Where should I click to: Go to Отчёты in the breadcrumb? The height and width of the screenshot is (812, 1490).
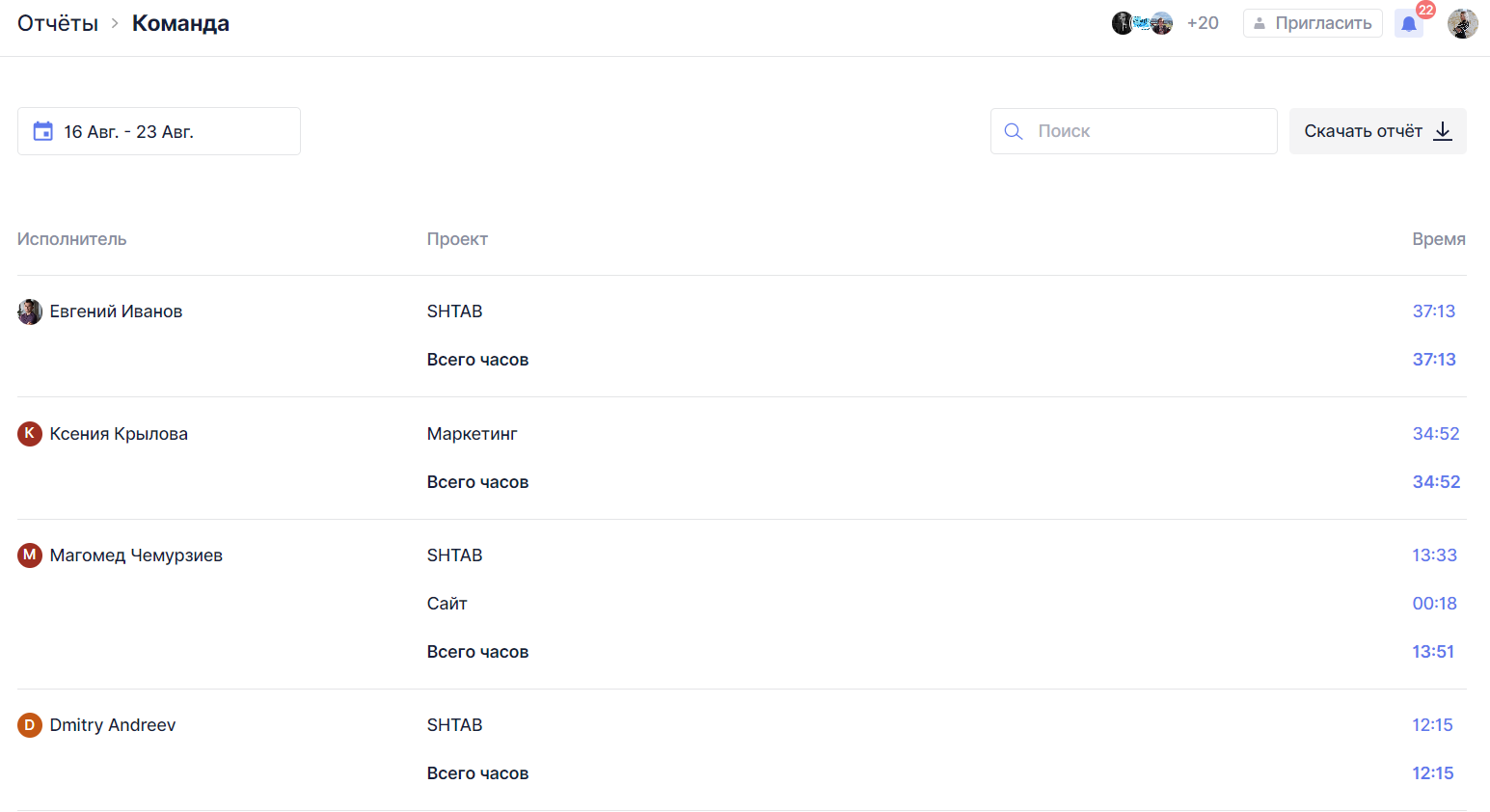[x=58, y=23]
